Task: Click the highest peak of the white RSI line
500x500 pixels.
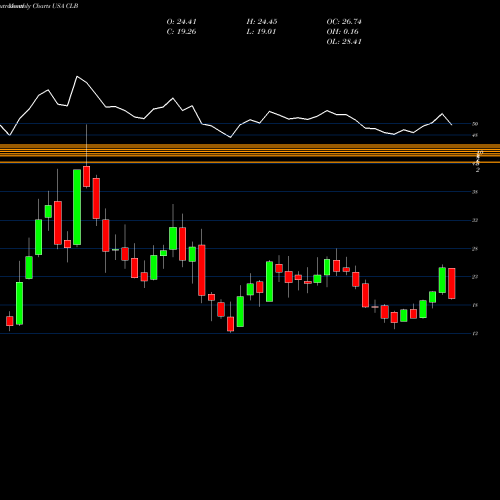Action: (77, 77)
